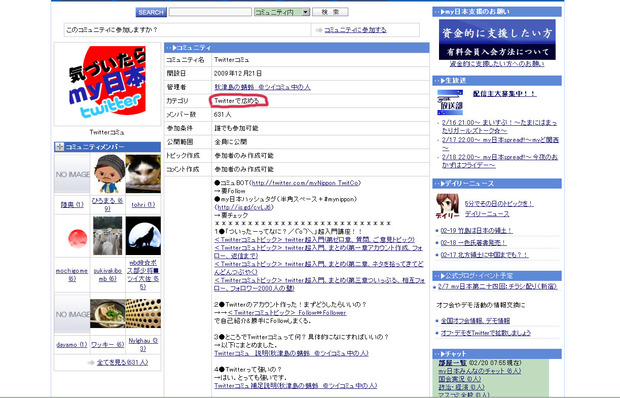This screenshot has height=398, width=620.
Task: Open 02-18 news headline link
Action: (x=473, y=243)
